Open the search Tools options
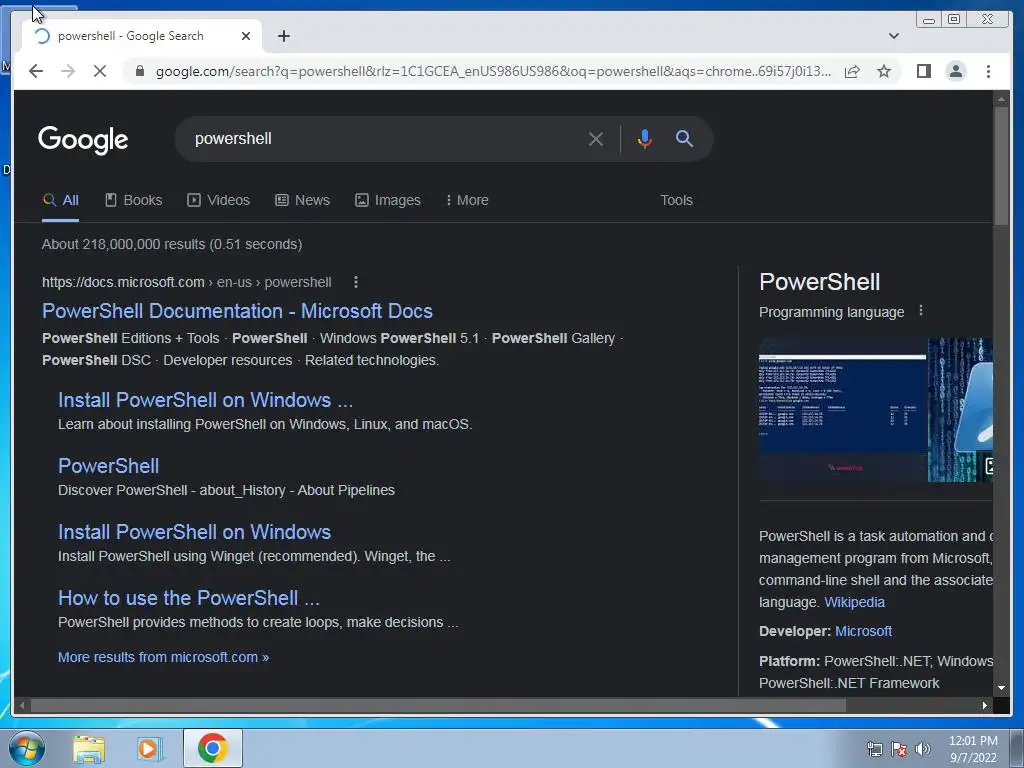 click(676, 200)
